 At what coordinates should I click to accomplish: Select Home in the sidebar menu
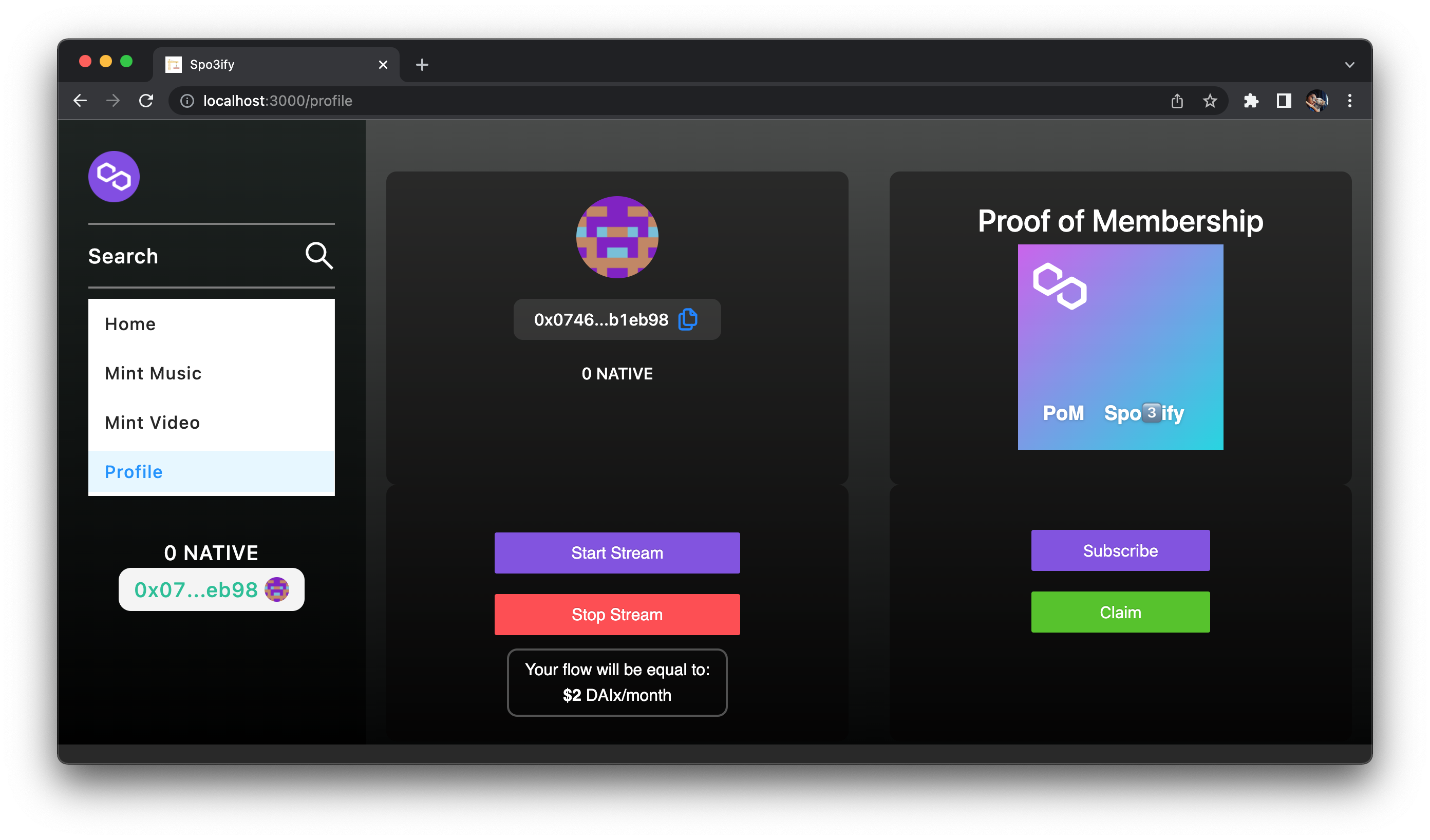130,324
